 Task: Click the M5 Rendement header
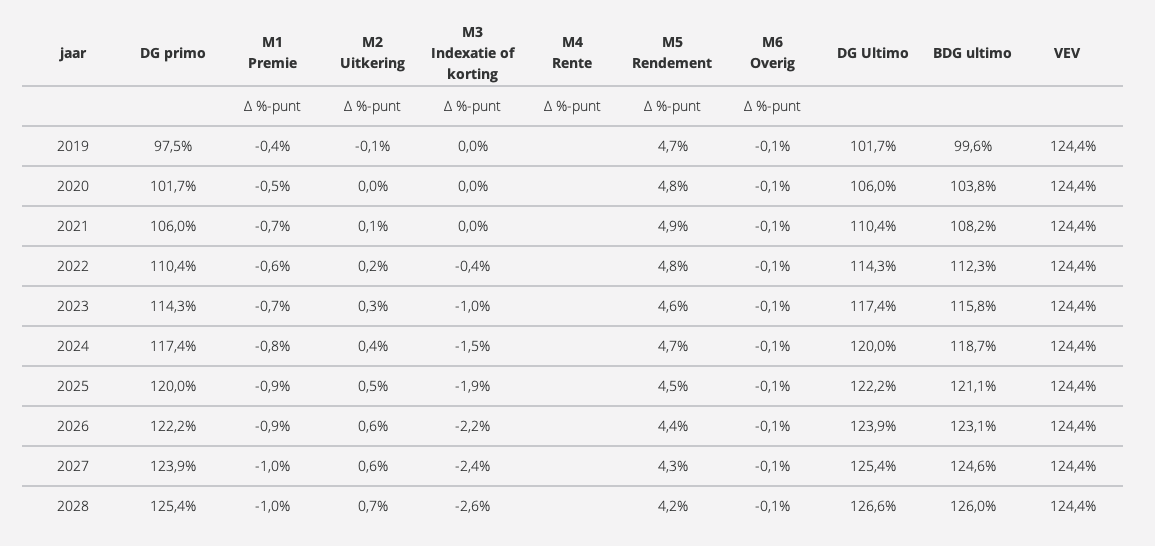coord(672,53)
